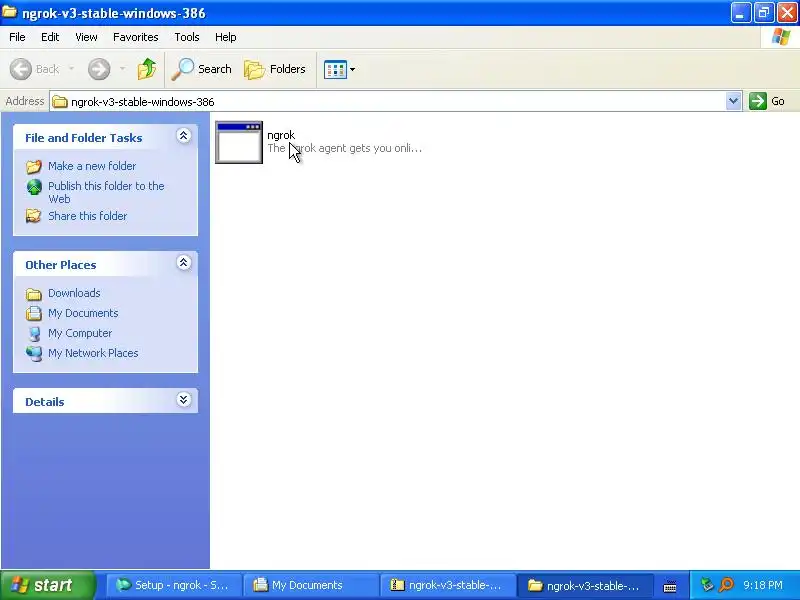Click the Make a new folder icon
Screen dimensions: 800x600
tap(34, 166)
